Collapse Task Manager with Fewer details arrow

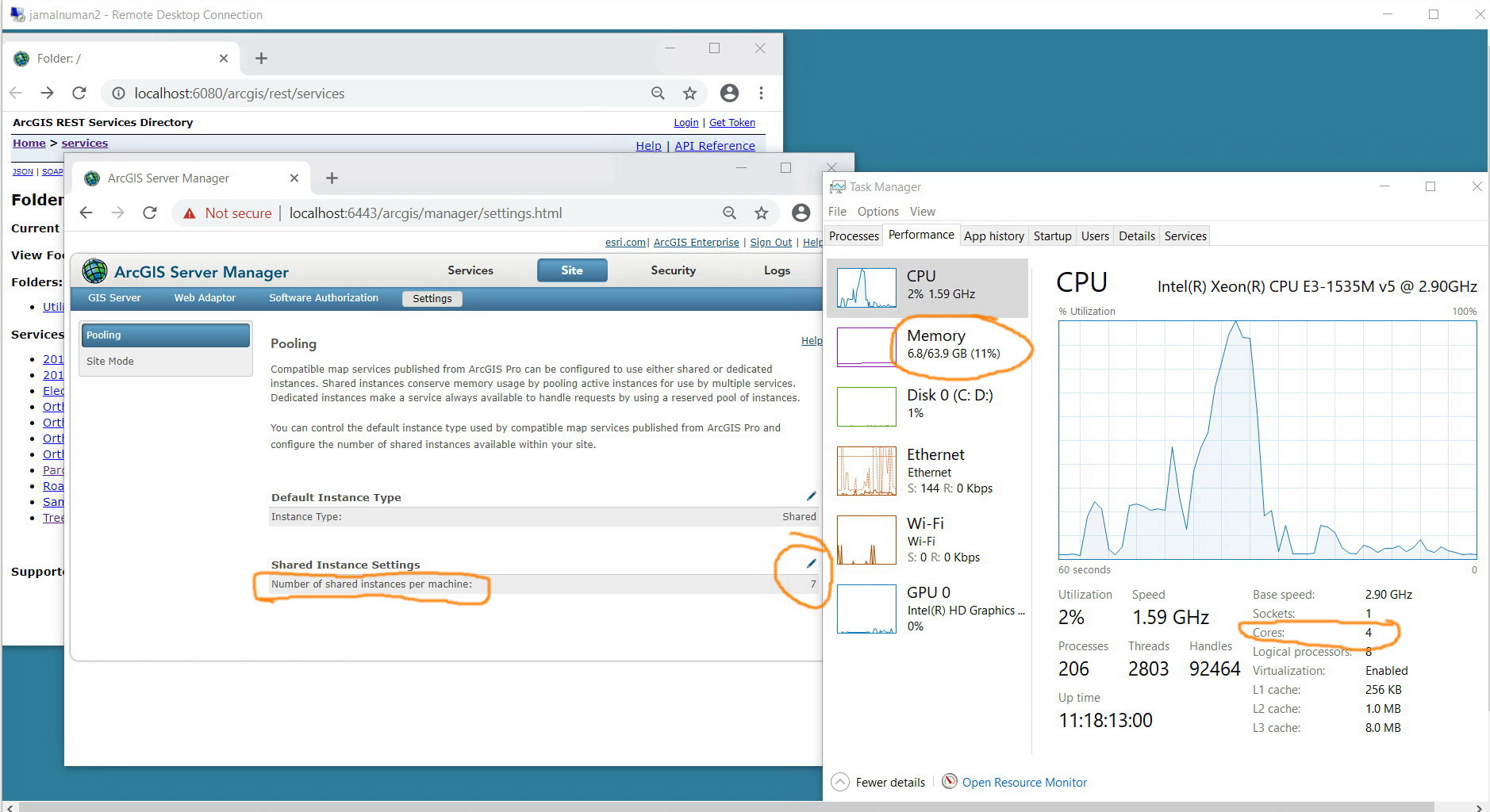839,782
